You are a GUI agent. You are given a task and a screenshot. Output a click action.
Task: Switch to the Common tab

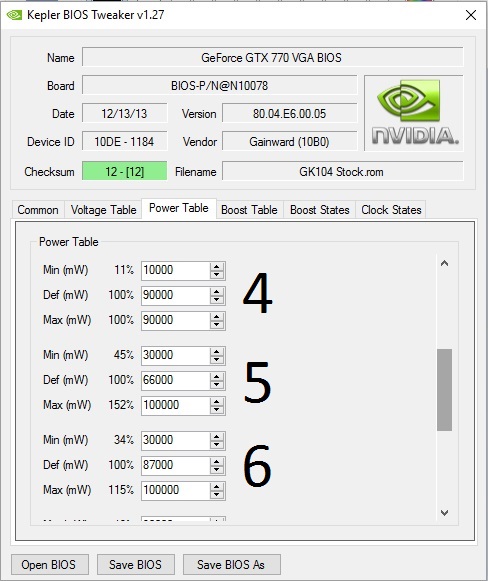click(38, 210)
